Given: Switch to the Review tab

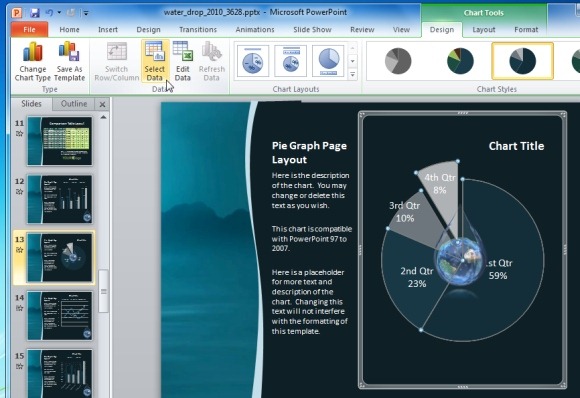Looking at the screenshot, I should 362,30.
